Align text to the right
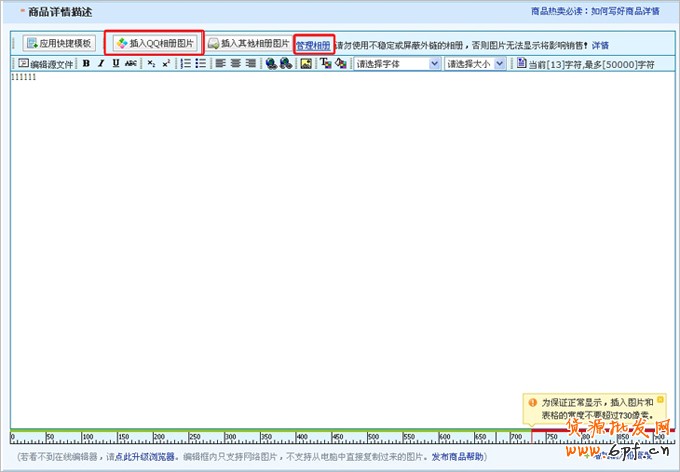This screenshot has height=472, width=680. click(x=251, y=63)
